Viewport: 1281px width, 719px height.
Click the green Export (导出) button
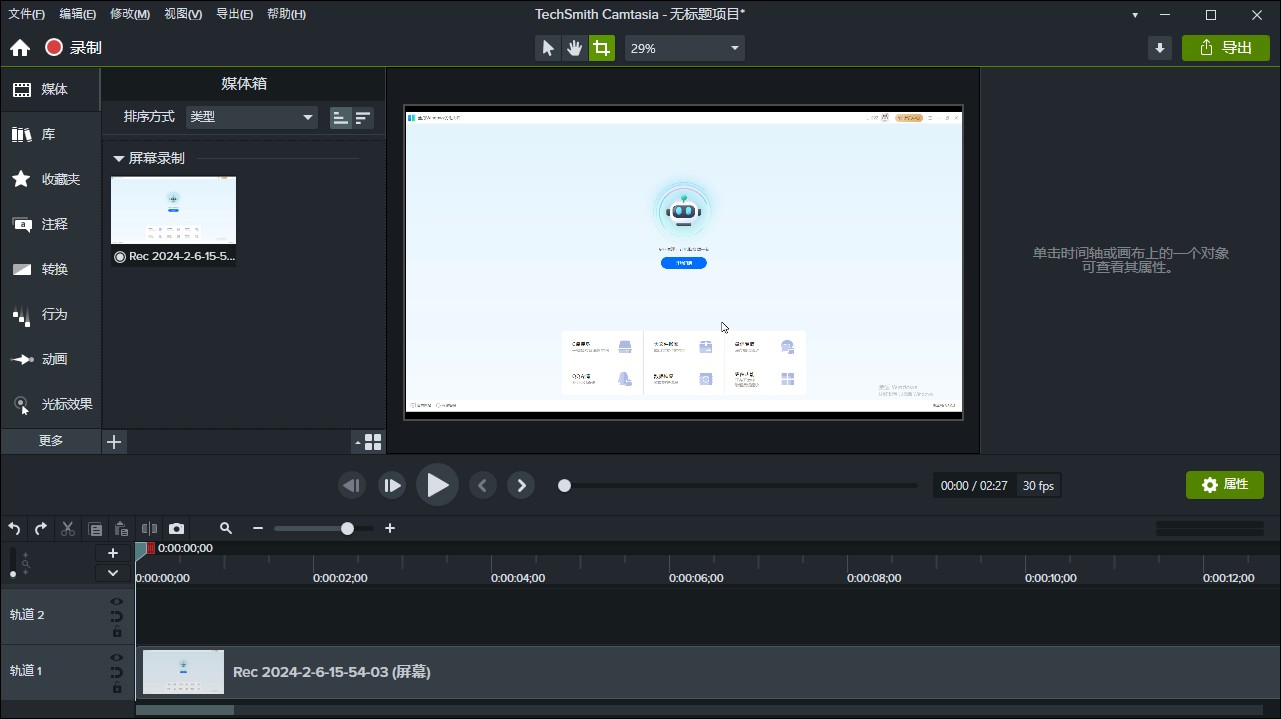click(1225, 48)
